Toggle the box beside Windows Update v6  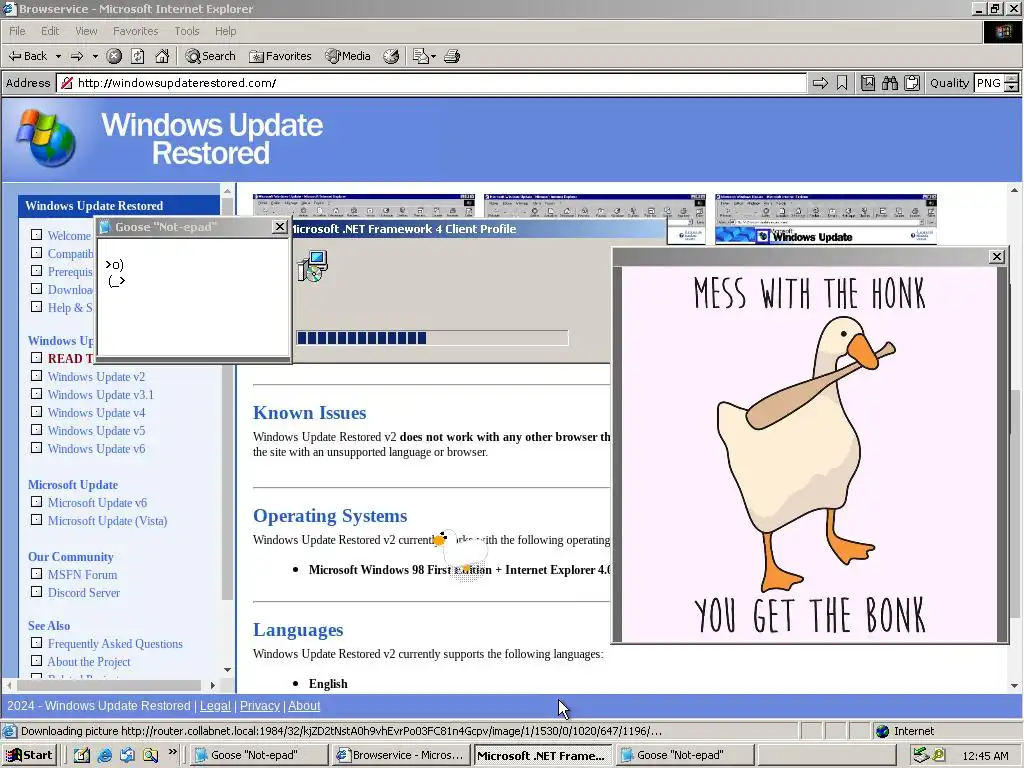(x=37, y=448)
